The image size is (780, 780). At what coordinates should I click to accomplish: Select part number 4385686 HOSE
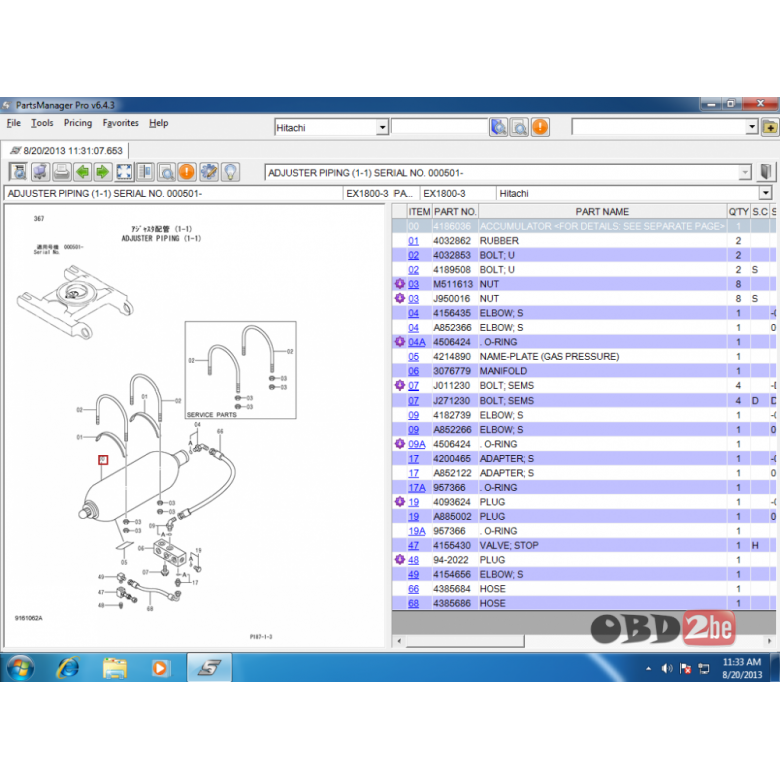(x=452, y=603)
